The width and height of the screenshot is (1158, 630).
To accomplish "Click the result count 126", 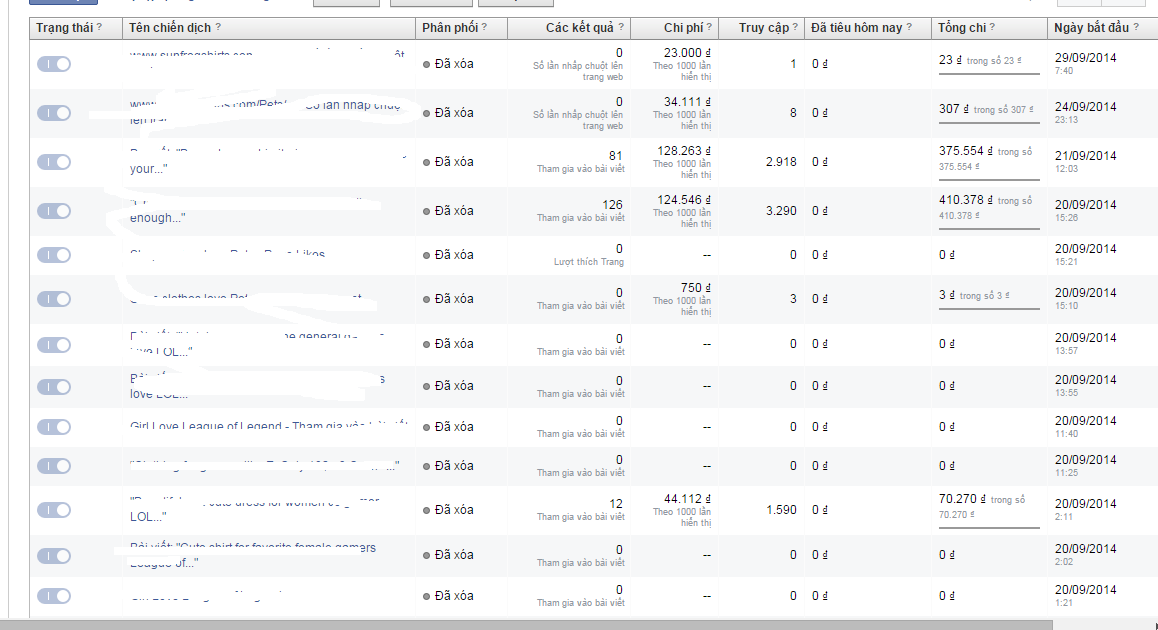I will click(x=612, y=205).
